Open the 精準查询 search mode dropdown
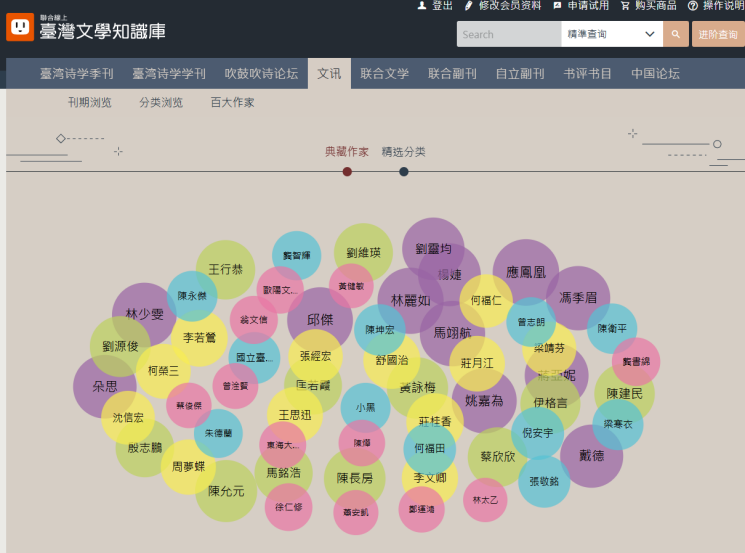This screenshot has width=745, height=553. (611, 34)
